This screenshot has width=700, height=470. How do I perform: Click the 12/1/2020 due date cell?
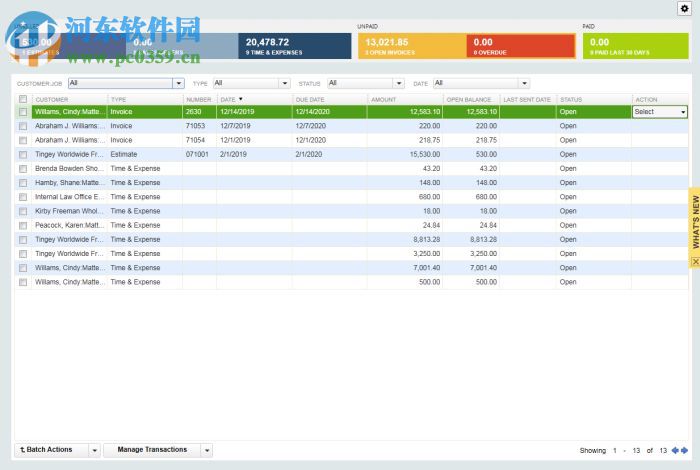coord(311,140)
